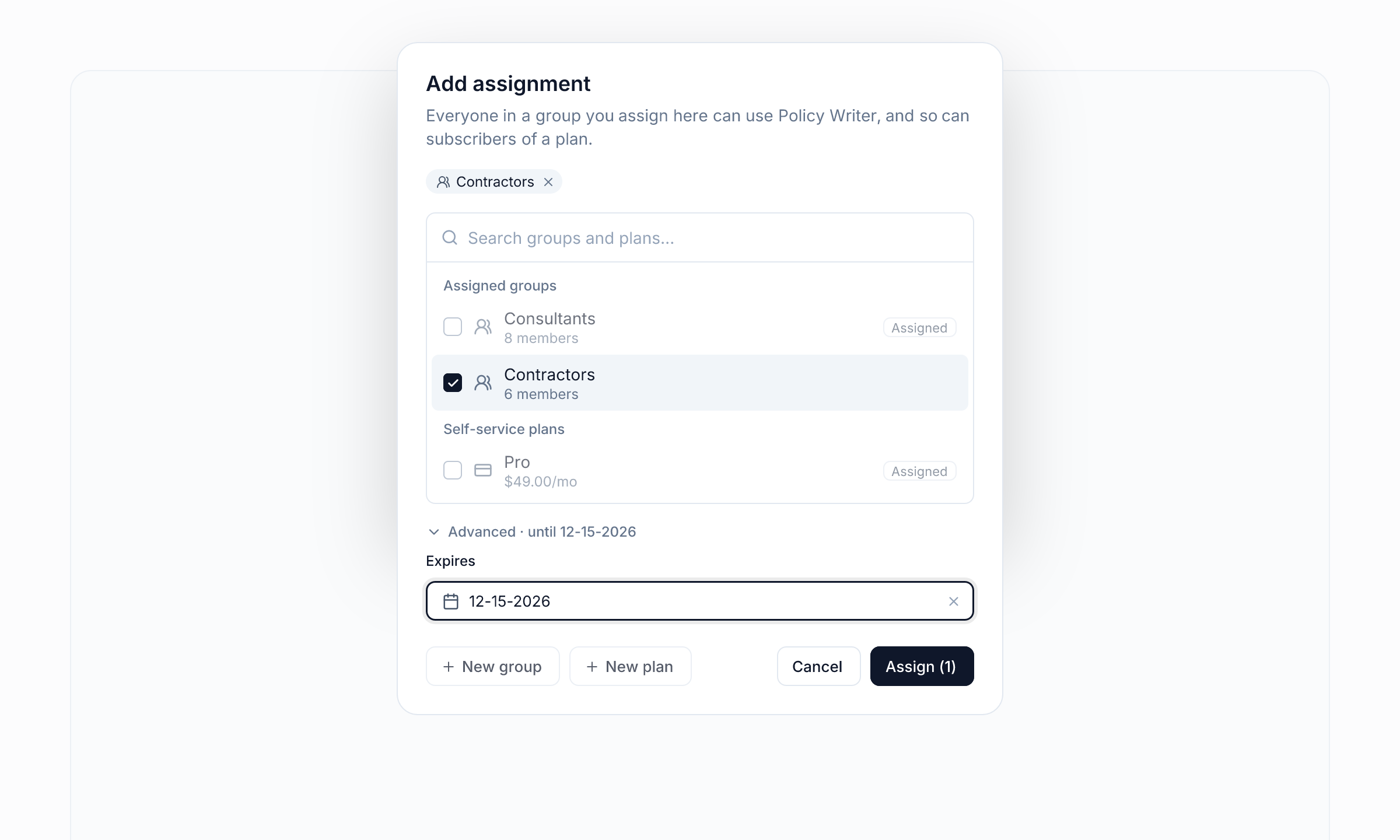Open the calendar icon in Expires field

[x=451, y=601]
